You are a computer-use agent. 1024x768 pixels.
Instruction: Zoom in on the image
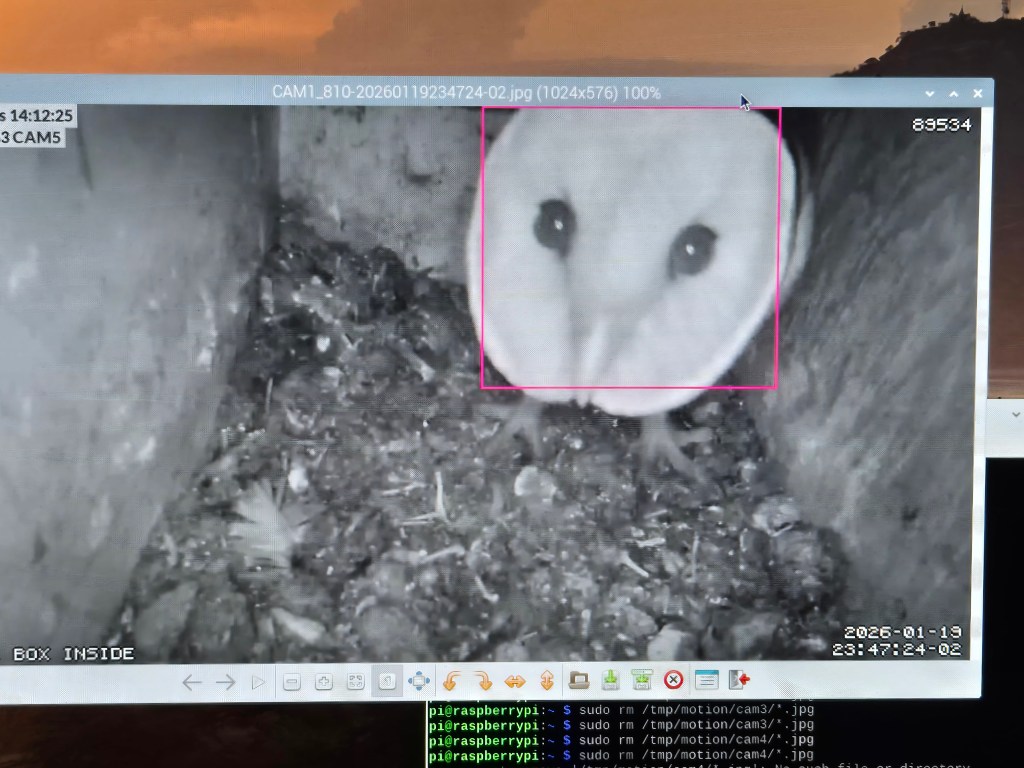click(324, 682)
